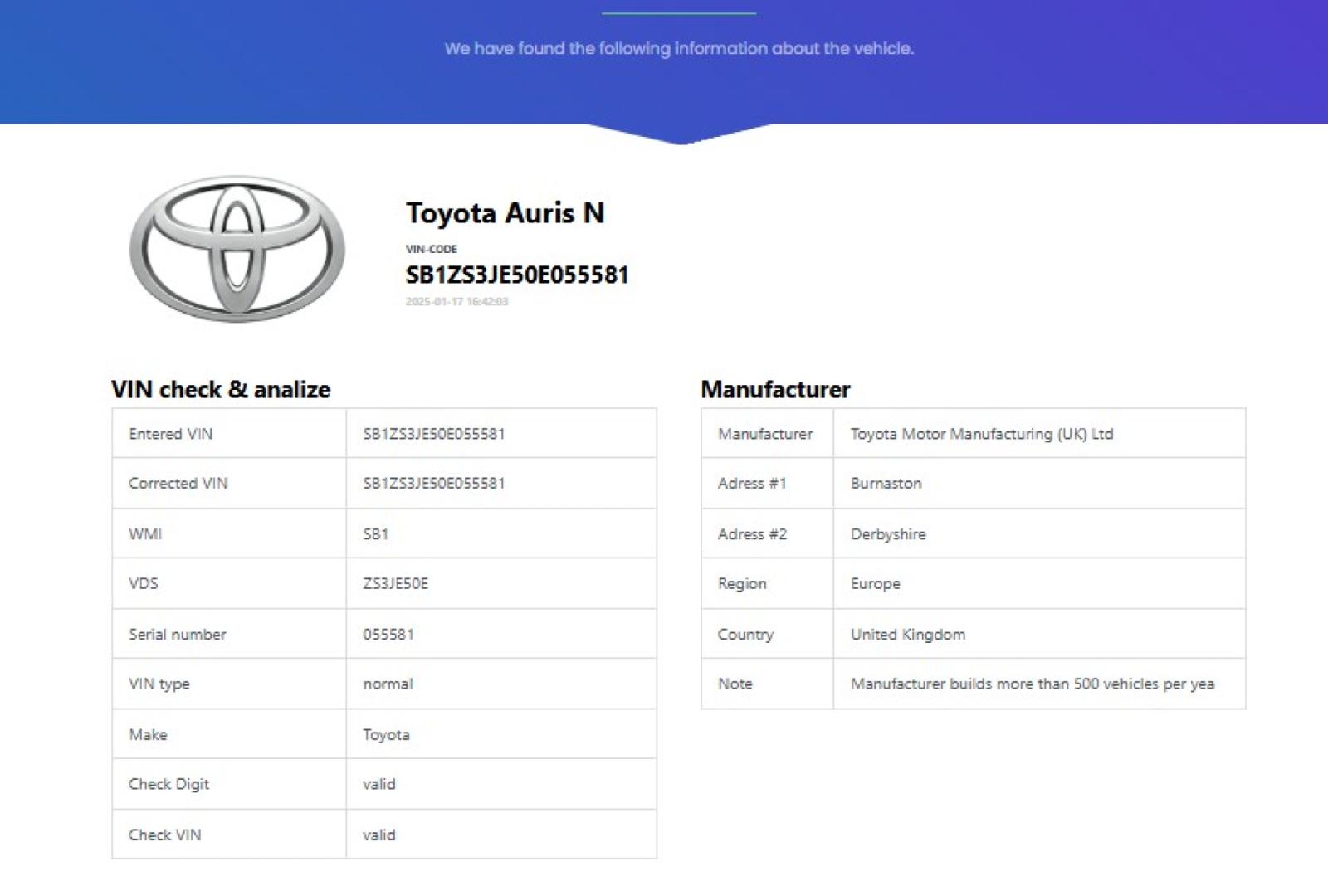Screen dimensions: 1328x896
Task: Click the Corrected VIN label
Action: tap(178, 483)
